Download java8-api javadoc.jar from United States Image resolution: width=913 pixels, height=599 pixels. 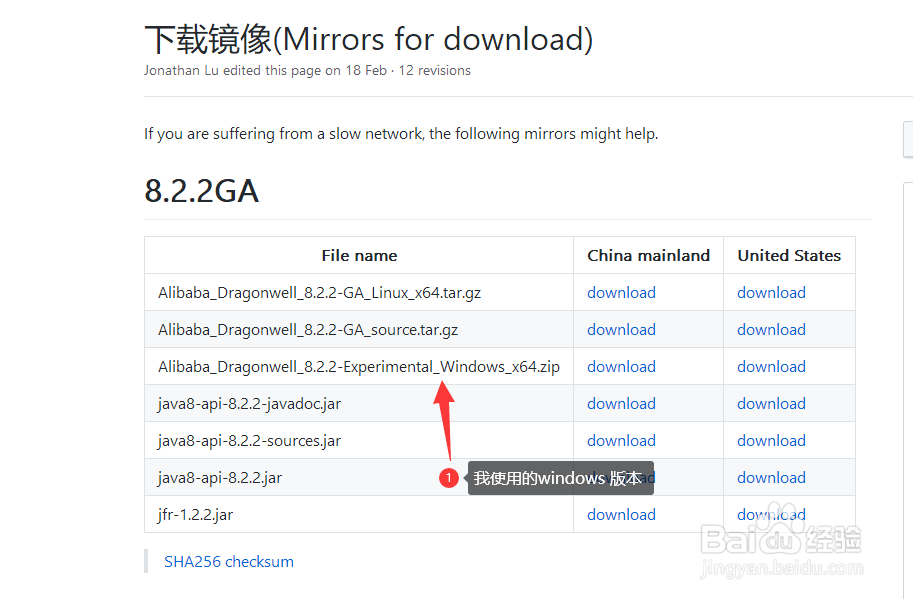[772, 403]
